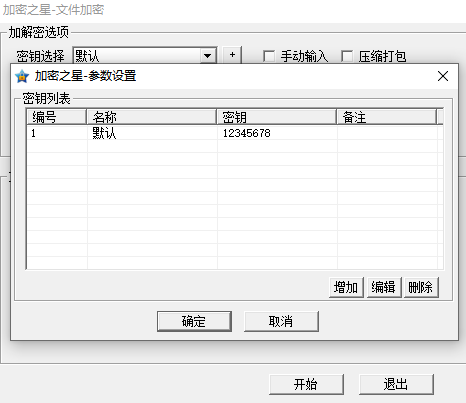Click the 默认 combo box field
This screenshot has height=403, width=466.
145,55
